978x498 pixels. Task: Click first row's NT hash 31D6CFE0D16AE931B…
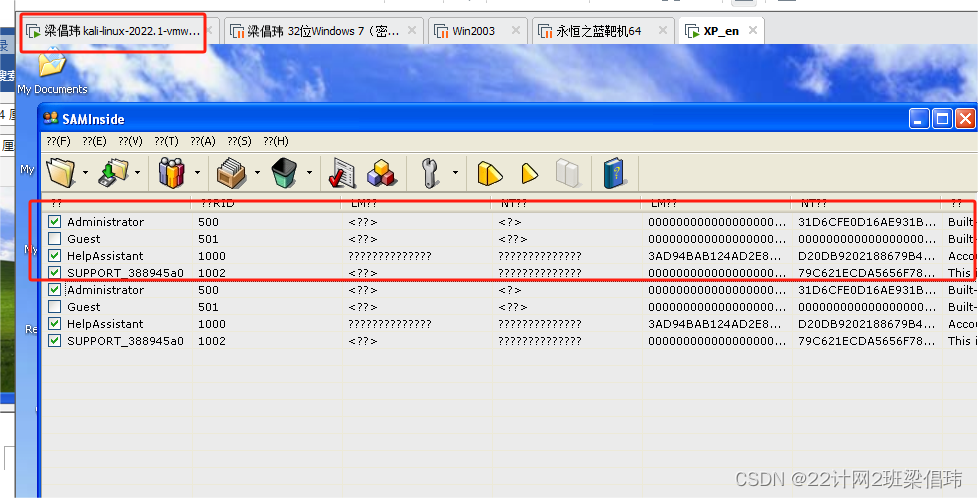tap(867, 222)
